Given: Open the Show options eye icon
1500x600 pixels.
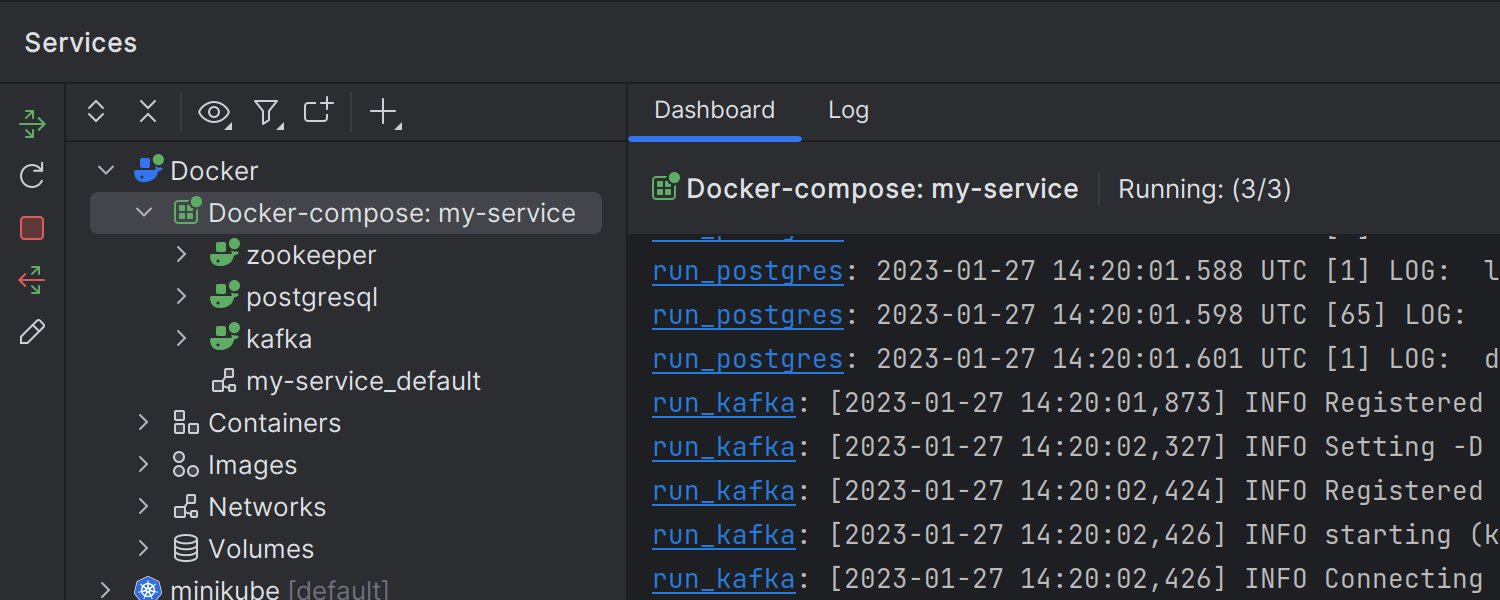Looking at the screenshot, I should (x=213, y=112).
